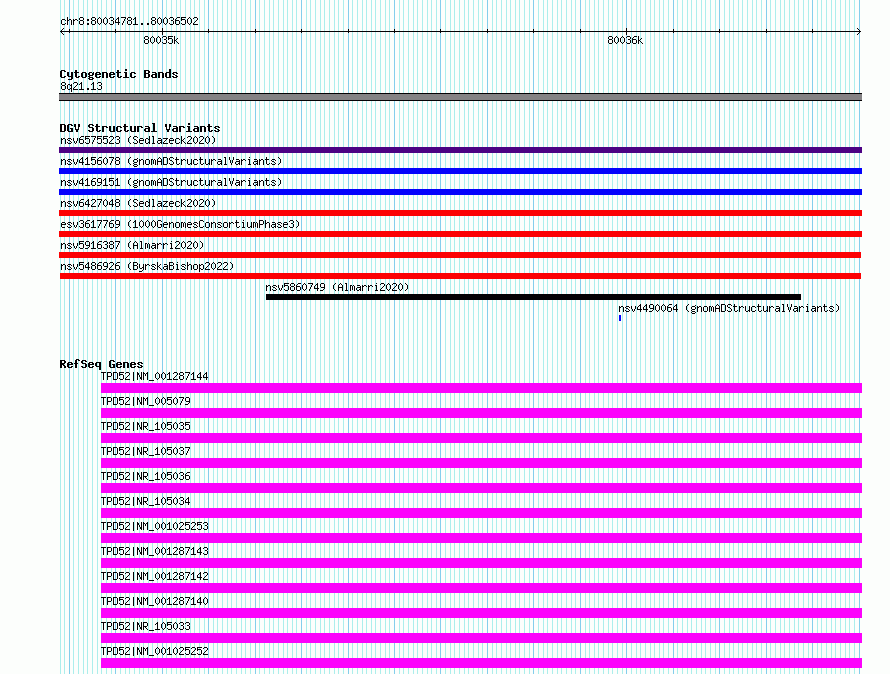Image resolution: width=890 pixels, height=674 pixels.
Task: Click the magenta TPD52|NM_001287143 gene bar
Action: coord(481,563)
